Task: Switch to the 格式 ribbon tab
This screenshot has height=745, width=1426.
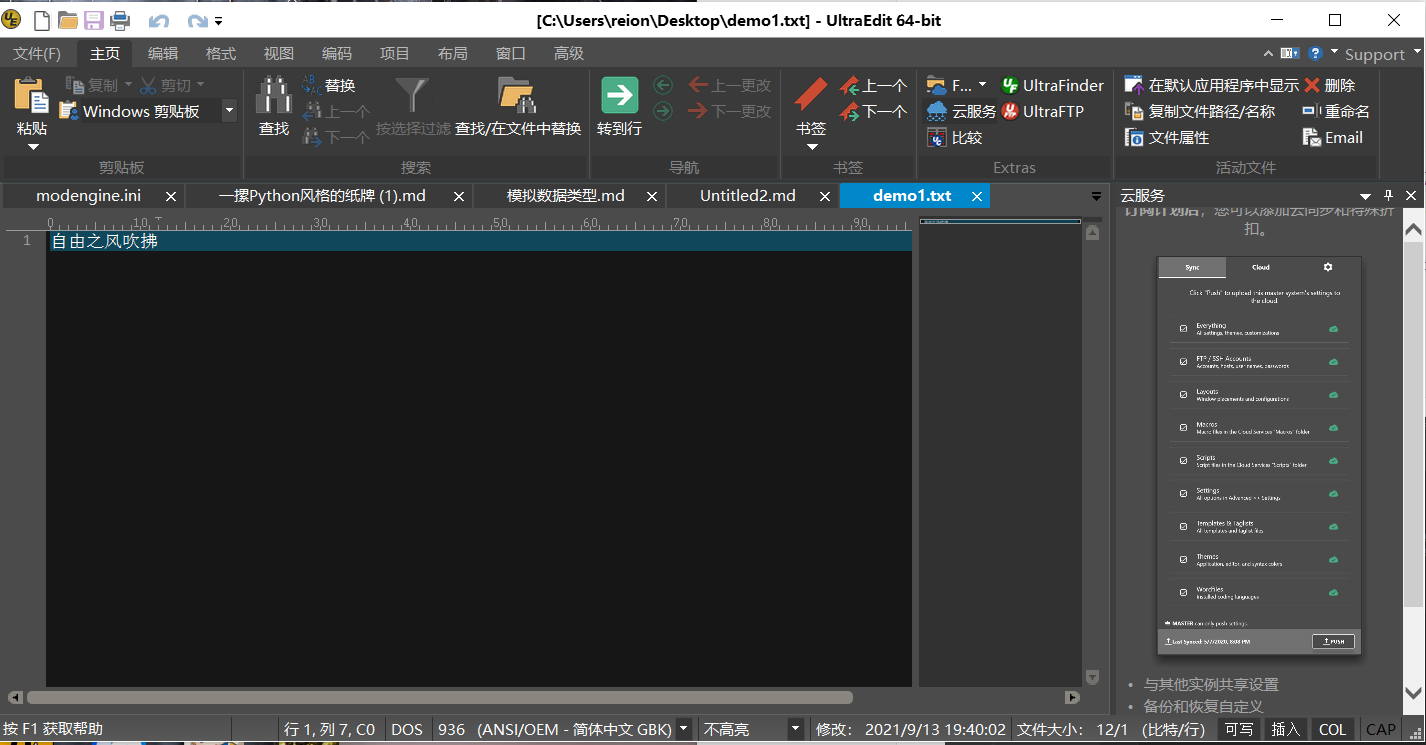Action: [x=221, y=53]
